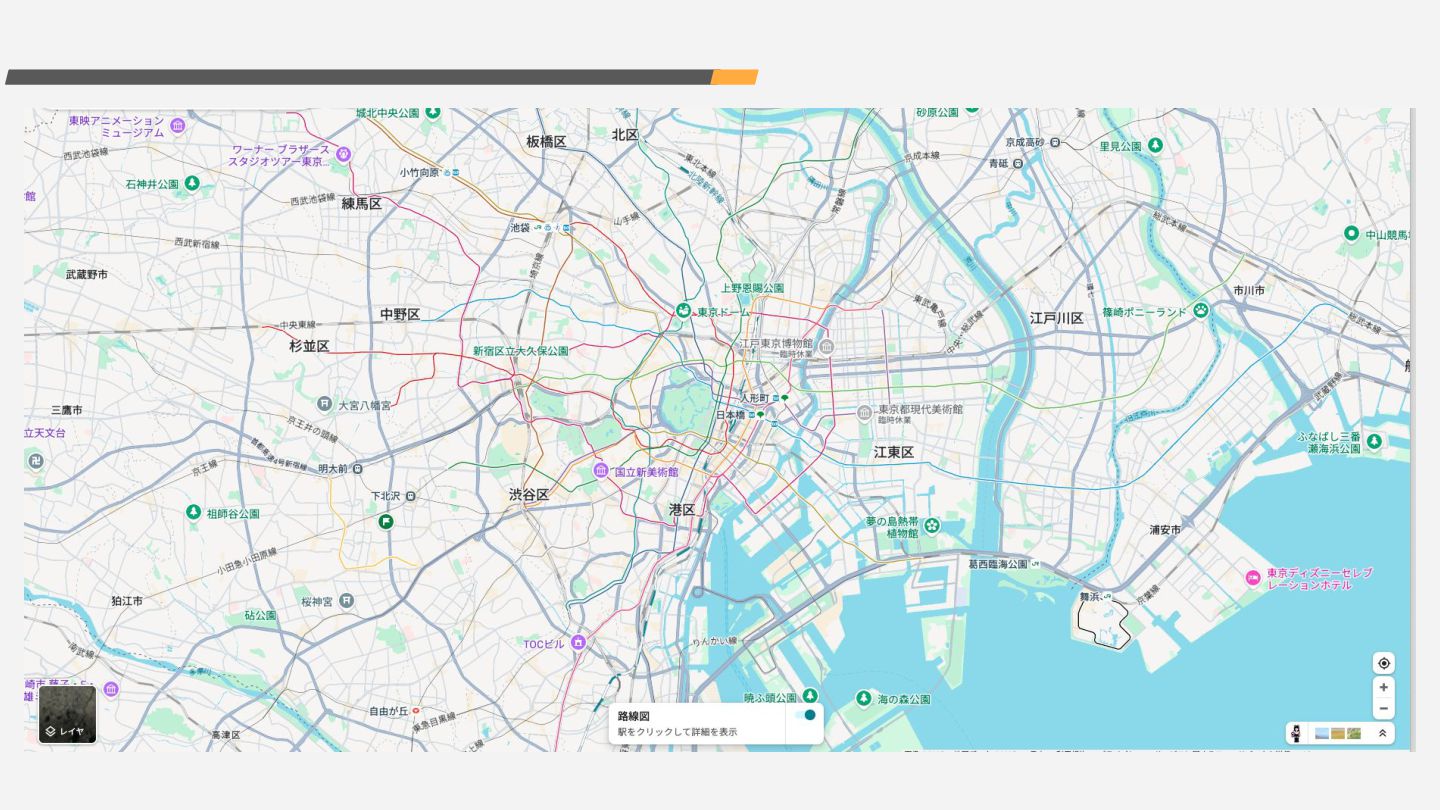Zoom in with the plus button
The height and width of the screenshot is (810, 1440).
[1384, 688]
